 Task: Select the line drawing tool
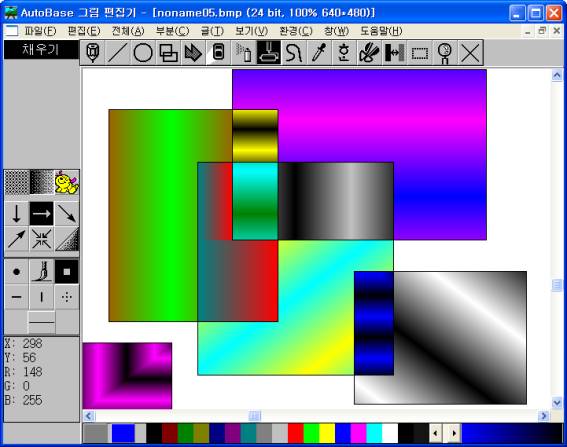coord(118,53)
